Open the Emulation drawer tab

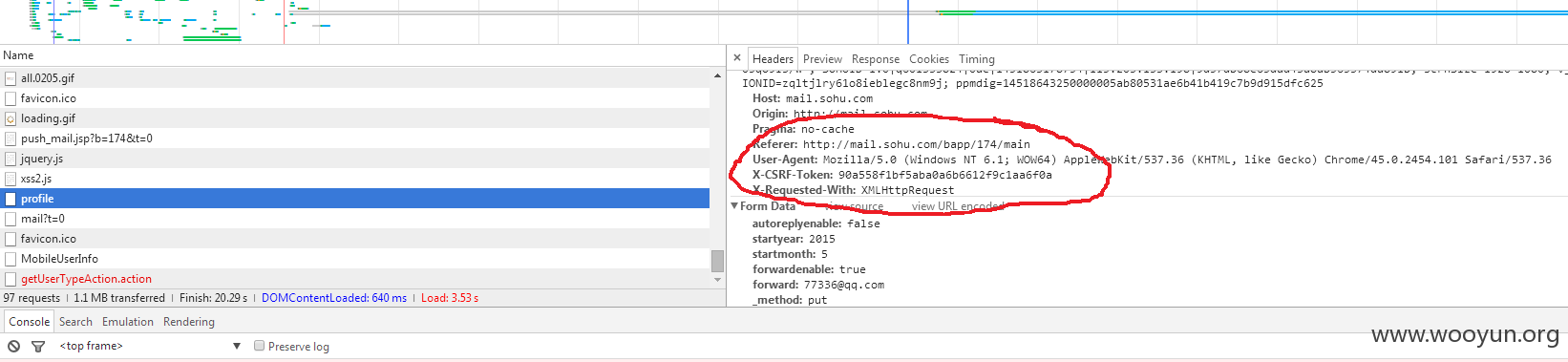tap(128, 322)
